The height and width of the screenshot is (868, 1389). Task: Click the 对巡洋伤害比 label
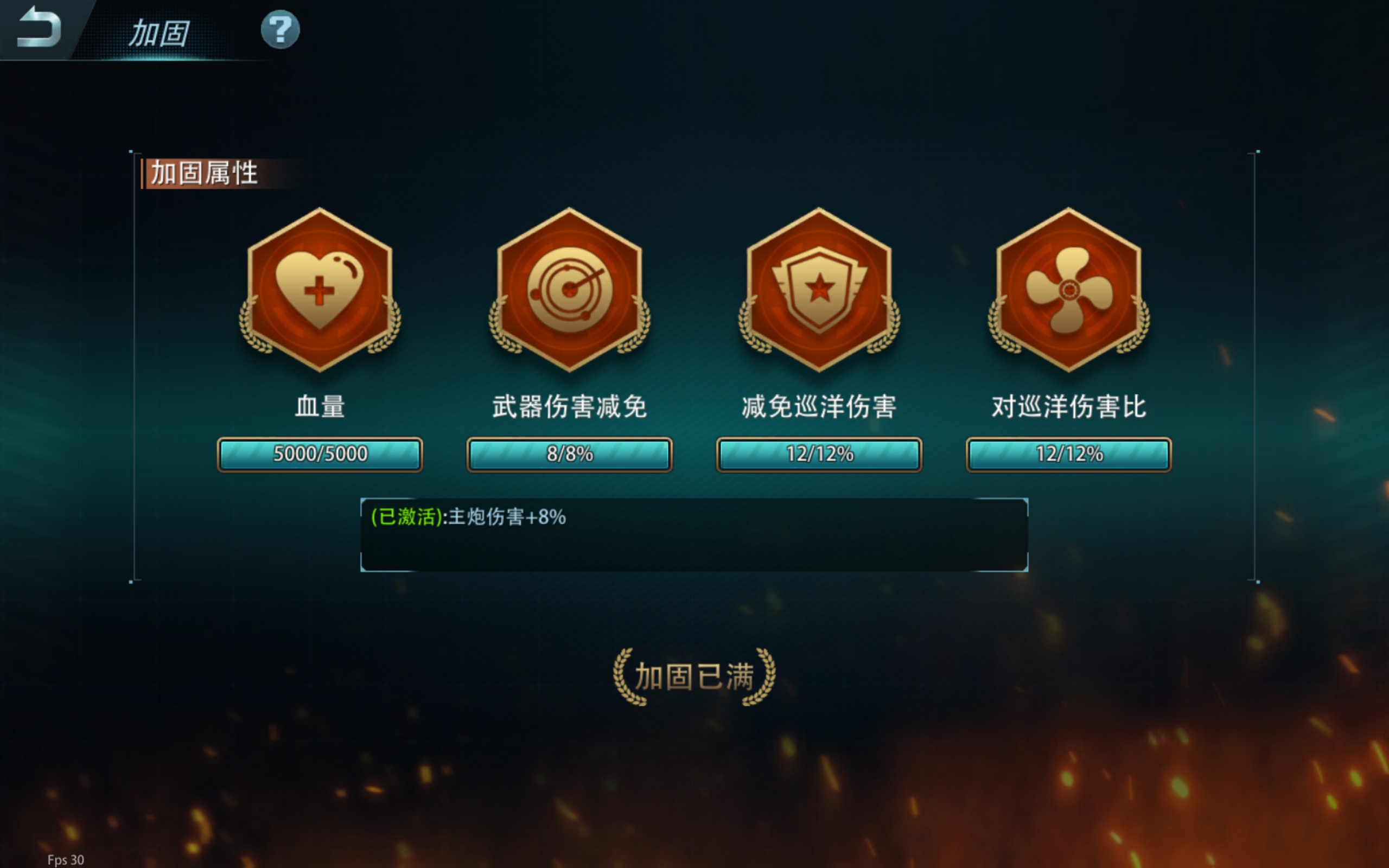point(1069,406)
